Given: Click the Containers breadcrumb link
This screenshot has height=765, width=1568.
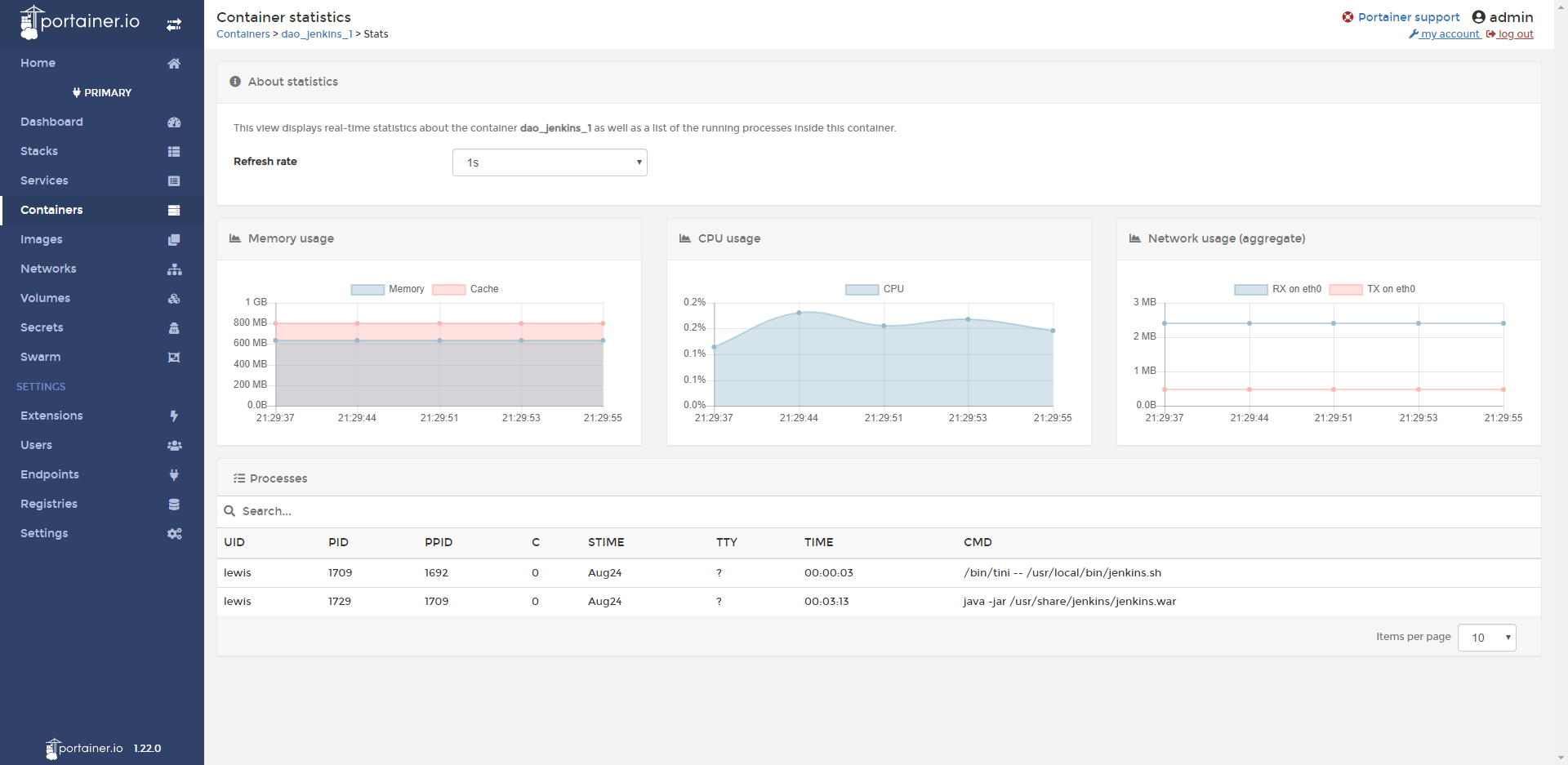Looking at the screenshot, I should 243,34.
